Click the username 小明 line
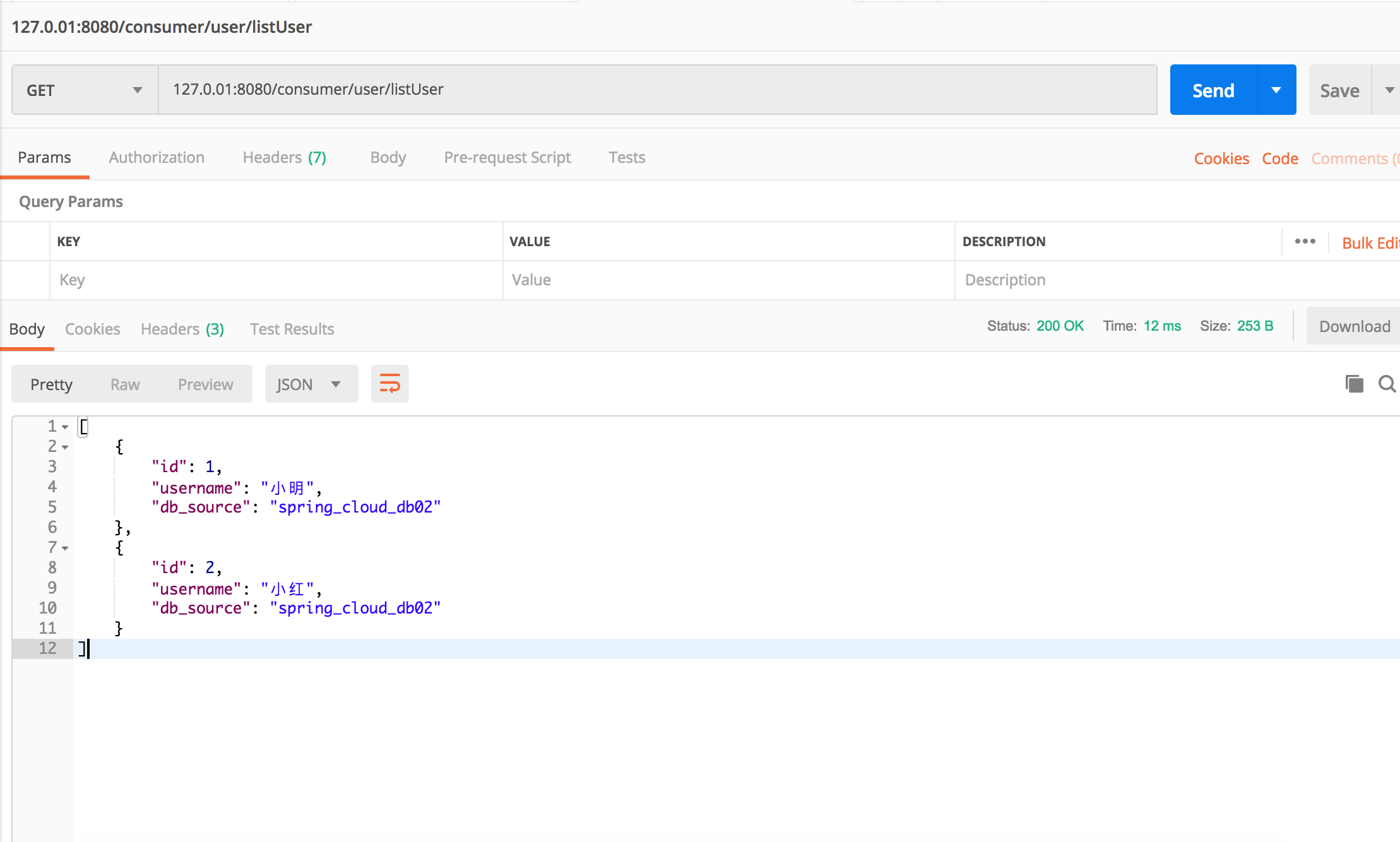1400x842 pixels. [x=237, y=487]
